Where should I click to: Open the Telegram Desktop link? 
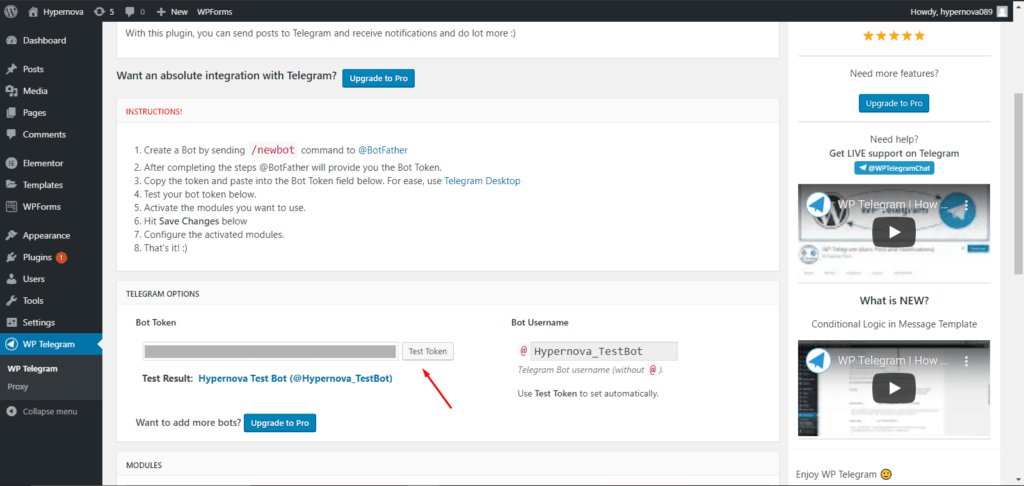click(x=482, y=181)
